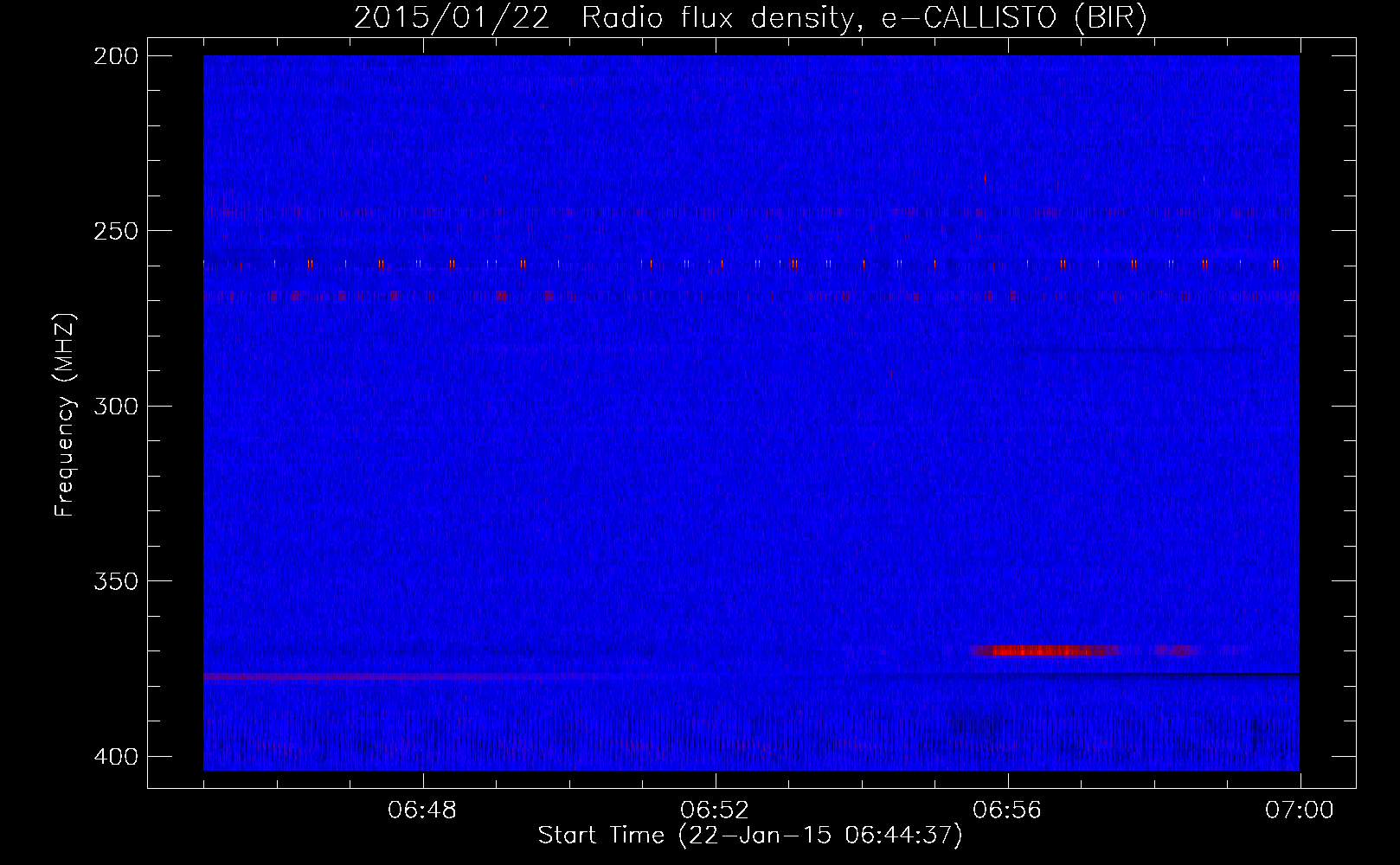The image size is (1400, 865).
Task: Click the bright red burst near 370 MHz
Action: 1045,650
